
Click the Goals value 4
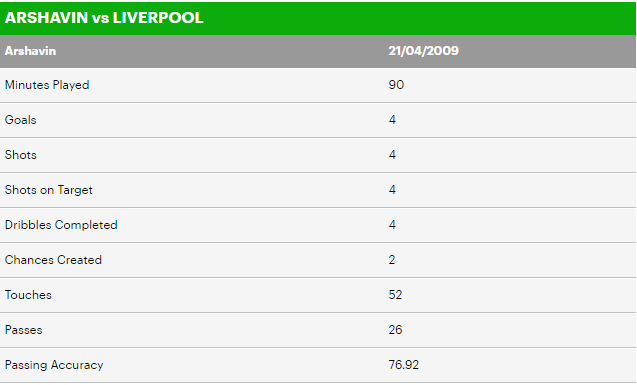click(x=392, y=120)
